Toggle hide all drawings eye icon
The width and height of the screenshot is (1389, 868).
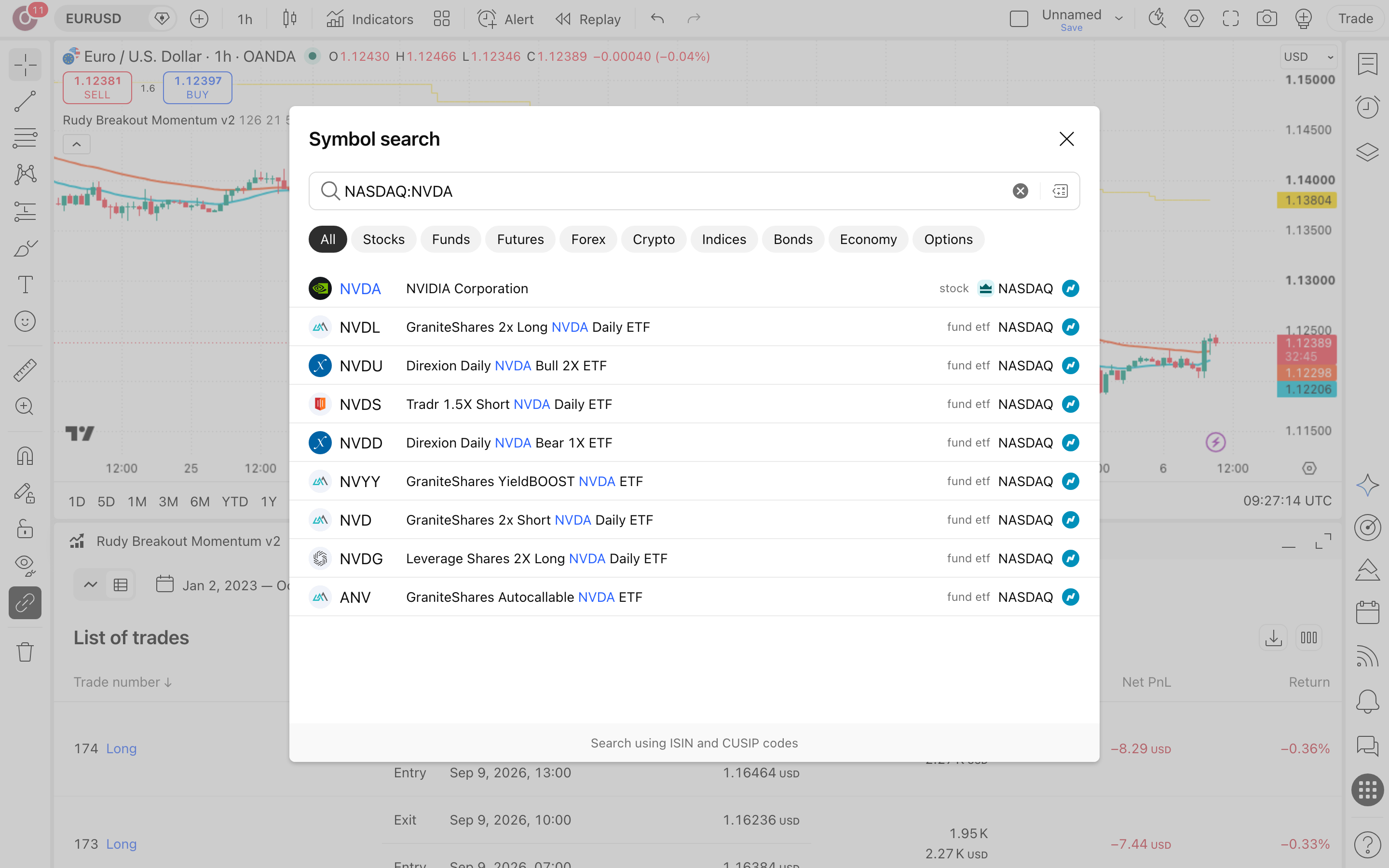pos(25,566)
